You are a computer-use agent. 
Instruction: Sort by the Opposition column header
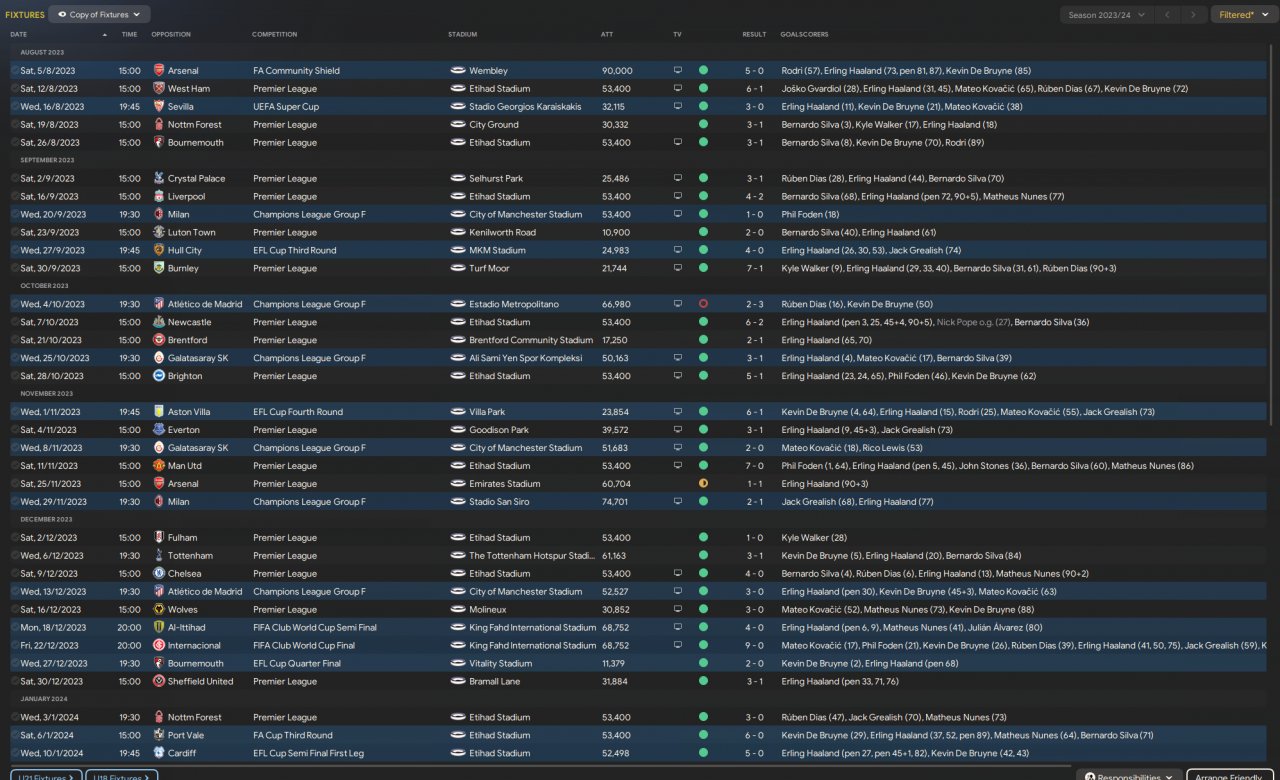click(x=171, y=35)
